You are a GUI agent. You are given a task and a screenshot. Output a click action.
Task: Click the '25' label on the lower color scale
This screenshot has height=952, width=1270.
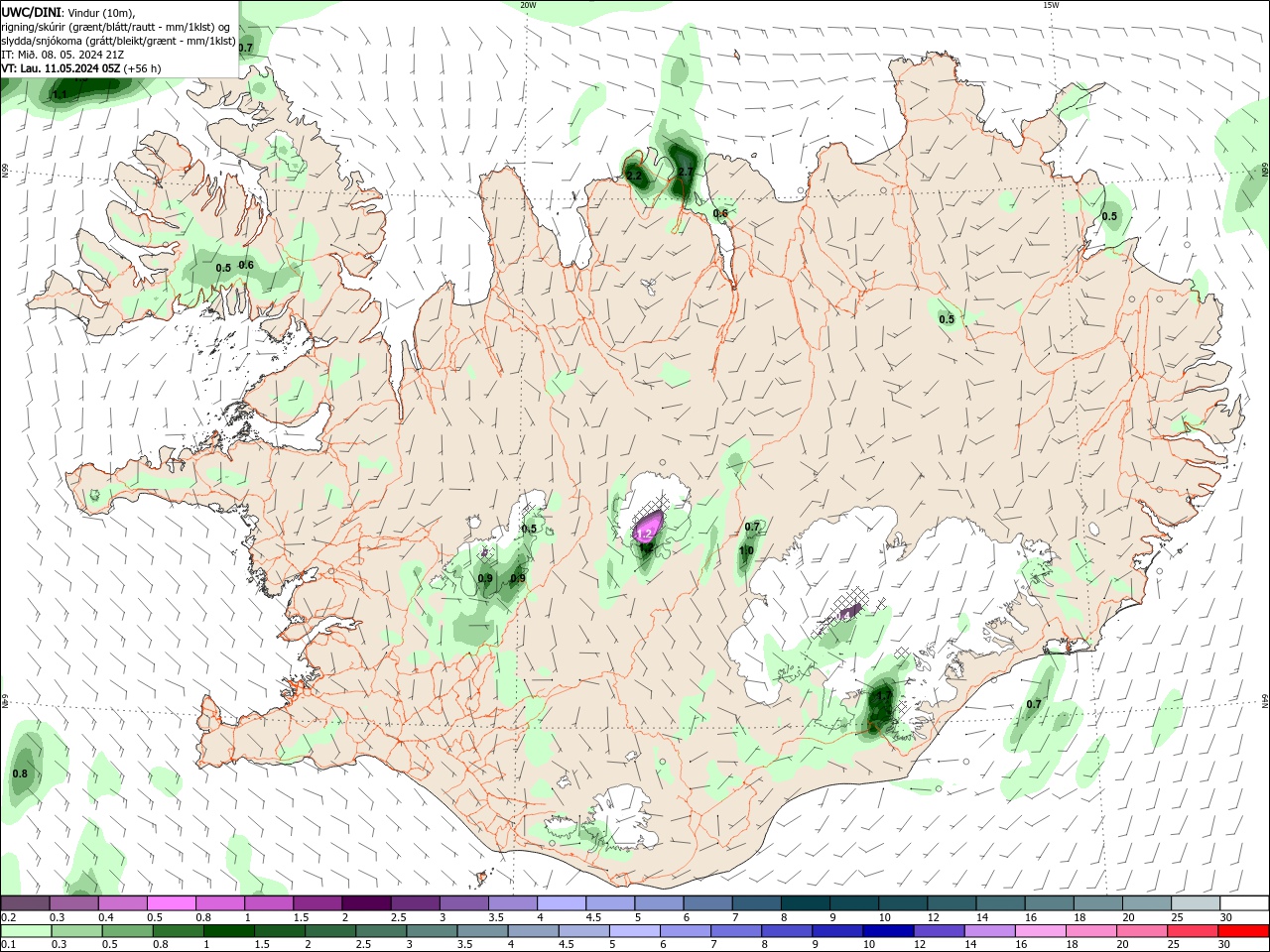(x=1176, y=945)
